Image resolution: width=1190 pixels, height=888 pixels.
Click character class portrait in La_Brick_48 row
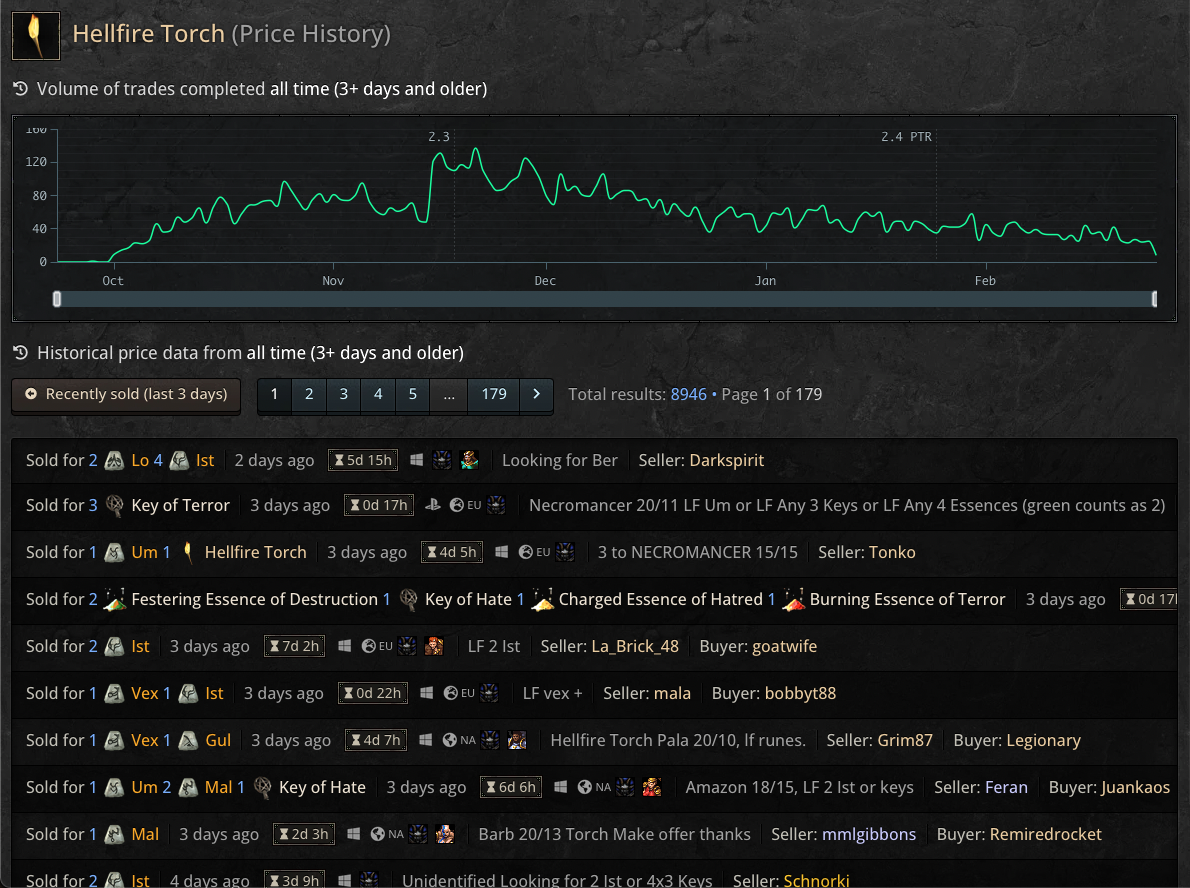pos(434,646)
